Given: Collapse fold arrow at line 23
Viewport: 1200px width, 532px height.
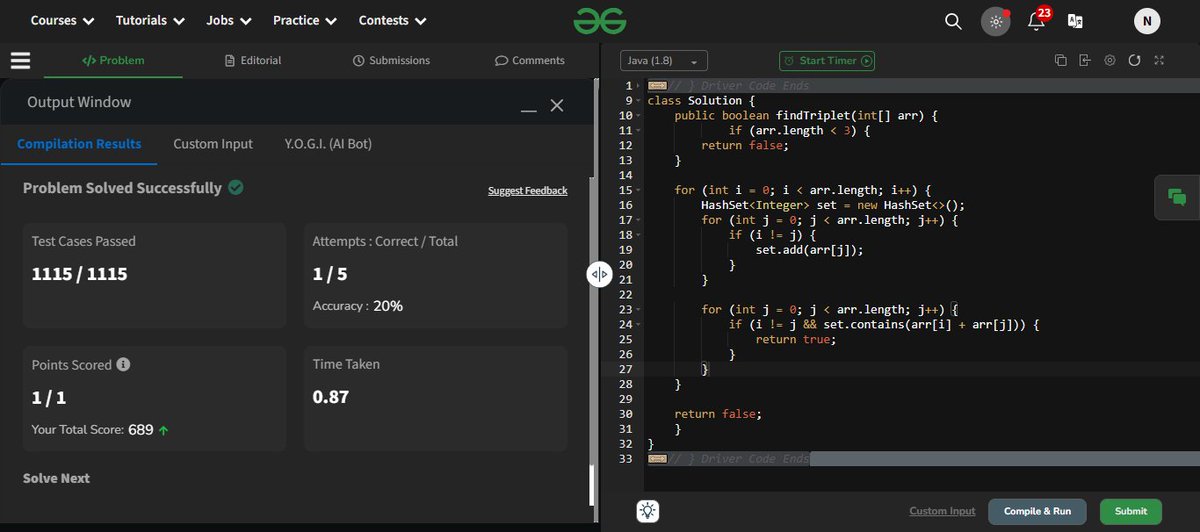Looking at the screenshot, I should pyautogui.click(x=638, y=310).
